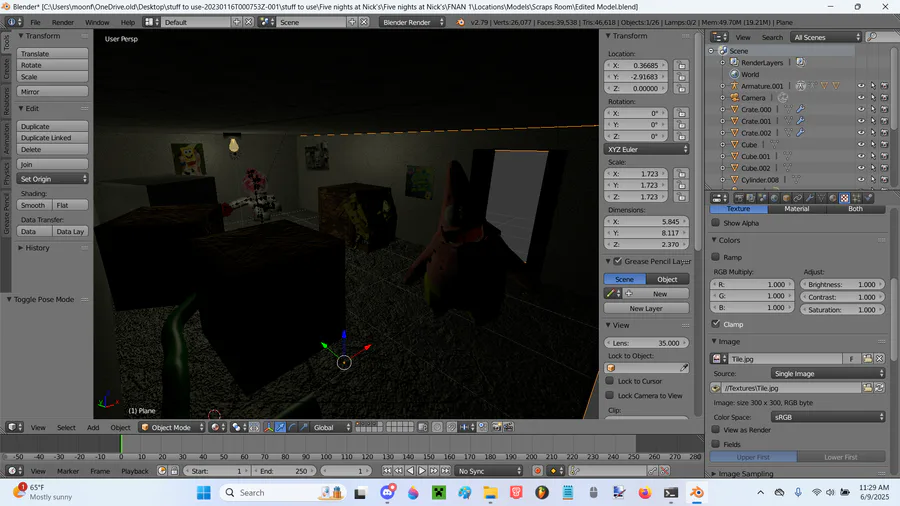Enable the Show Alpha checkbox
900x506 pixels.
point(716,223)
